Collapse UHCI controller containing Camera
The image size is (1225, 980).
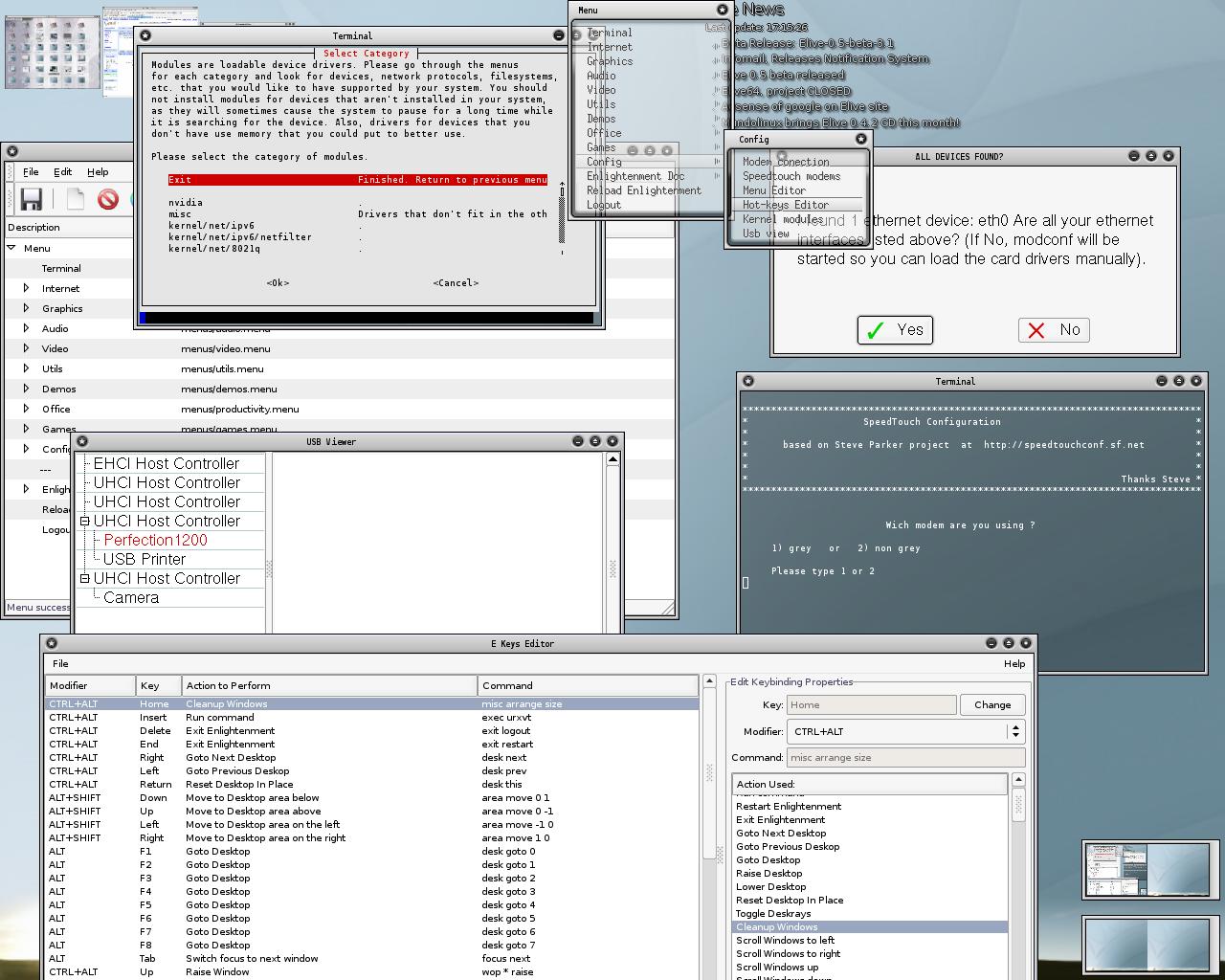tap(85, 579)
